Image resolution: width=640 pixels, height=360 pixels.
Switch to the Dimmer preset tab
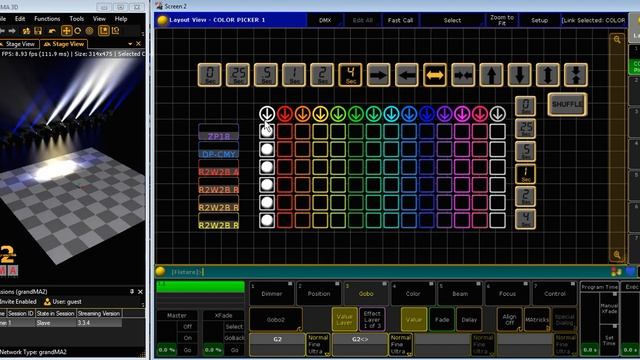point(271,293)
